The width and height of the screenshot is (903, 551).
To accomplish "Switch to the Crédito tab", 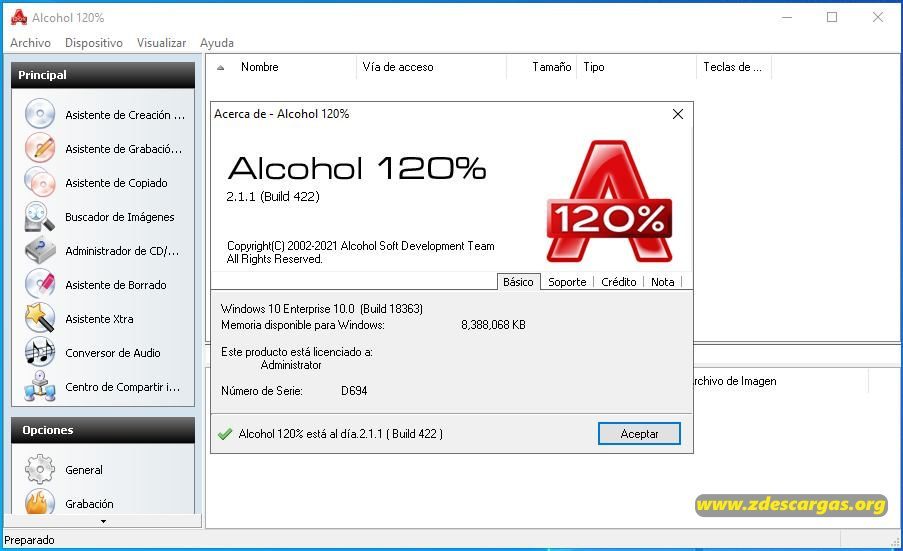I will click(x=619, y=282).
